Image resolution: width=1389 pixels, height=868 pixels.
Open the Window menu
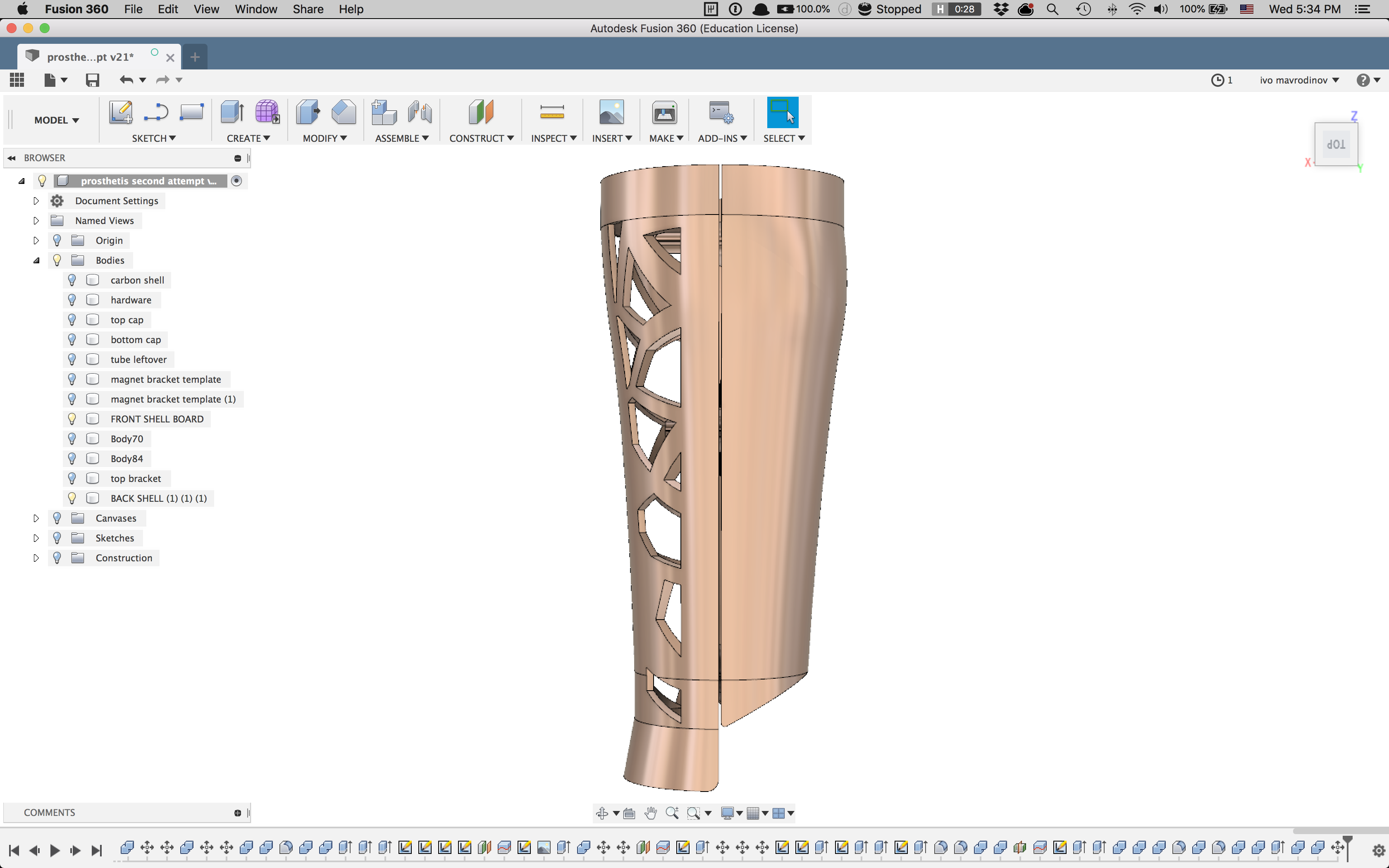256,9
